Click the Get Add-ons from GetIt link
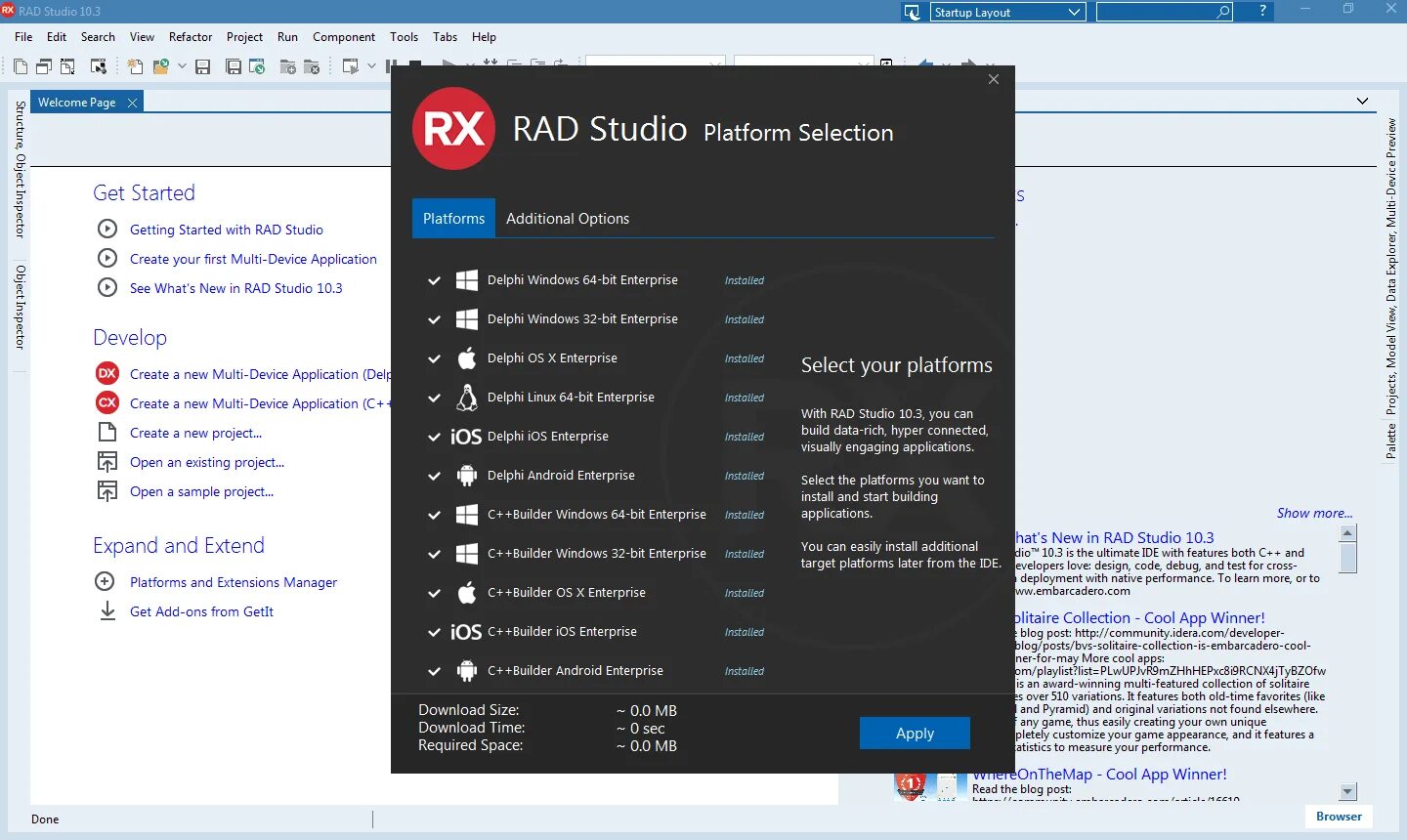 (201, 611)
